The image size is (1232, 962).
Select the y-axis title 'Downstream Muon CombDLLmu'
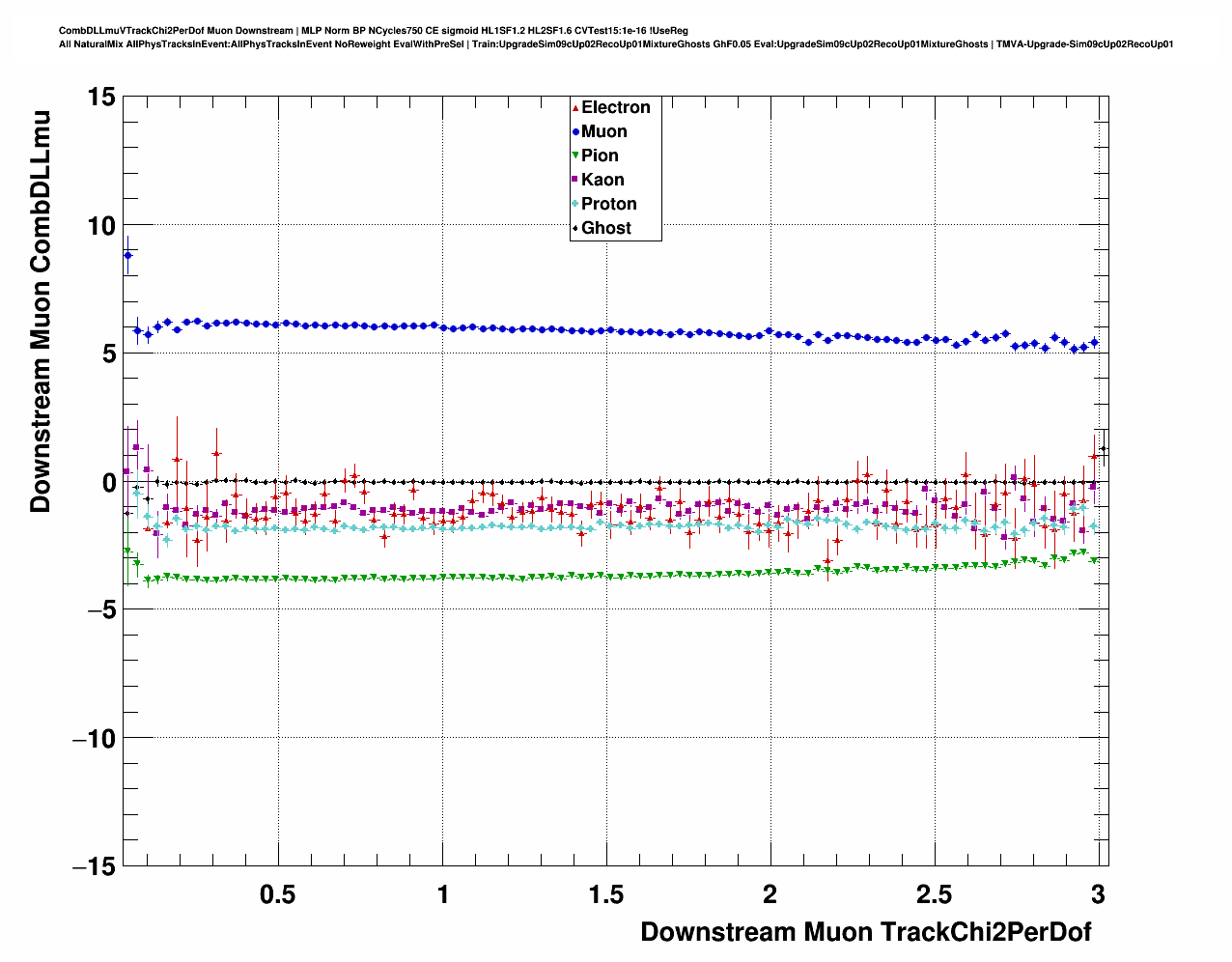[x=41, y=311]
